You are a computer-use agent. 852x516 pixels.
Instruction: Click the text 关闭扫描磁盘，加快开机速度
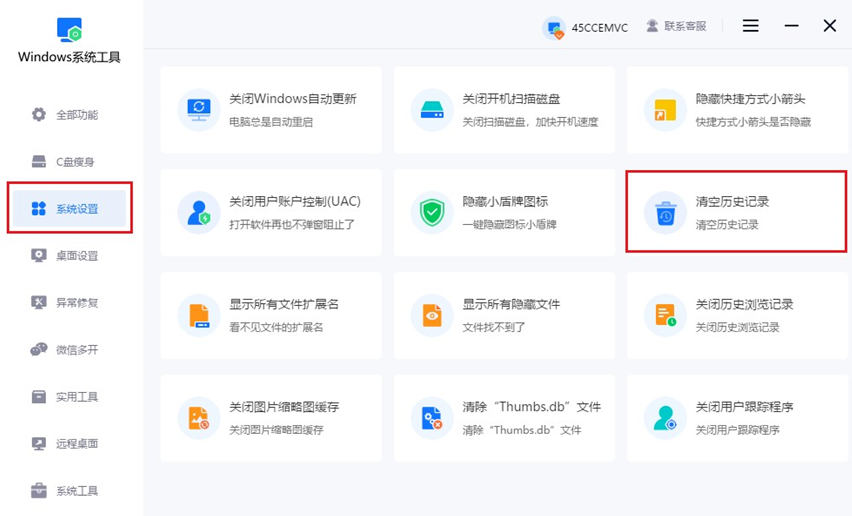[530, 122]
